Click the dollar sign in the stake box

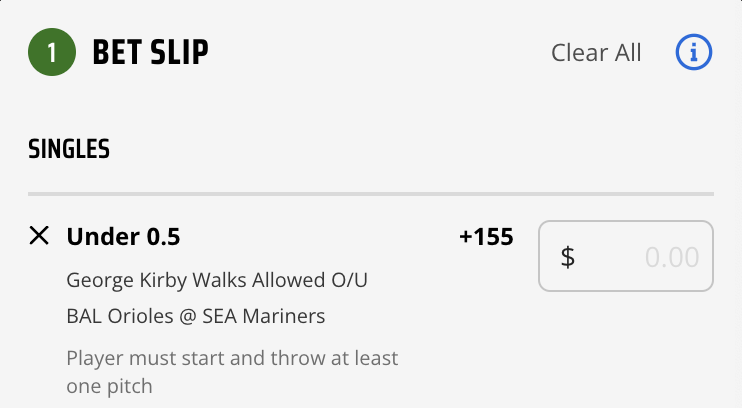pyautogui.click(x=568, y=257)
